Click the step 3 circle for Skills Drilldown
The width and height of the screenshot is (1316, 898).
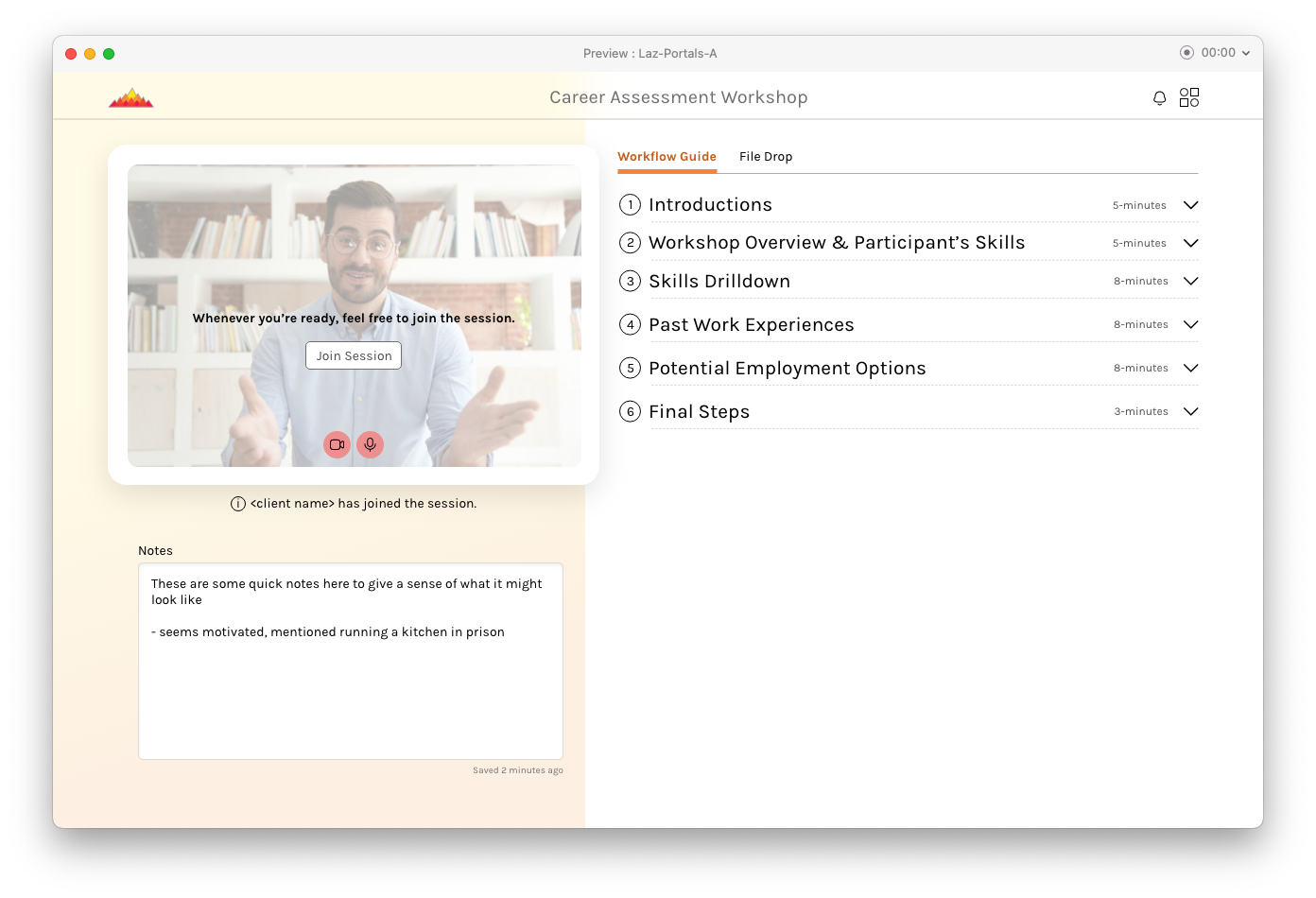[x=631, y=282]
